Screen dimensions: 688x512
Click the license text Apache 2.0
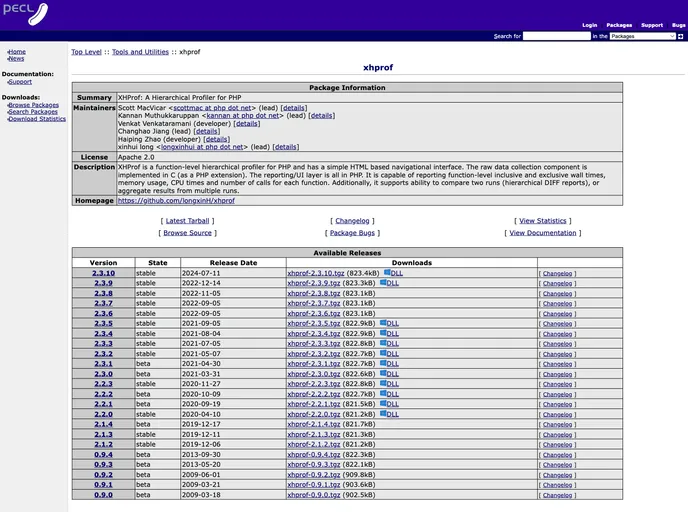click(136, 157)
